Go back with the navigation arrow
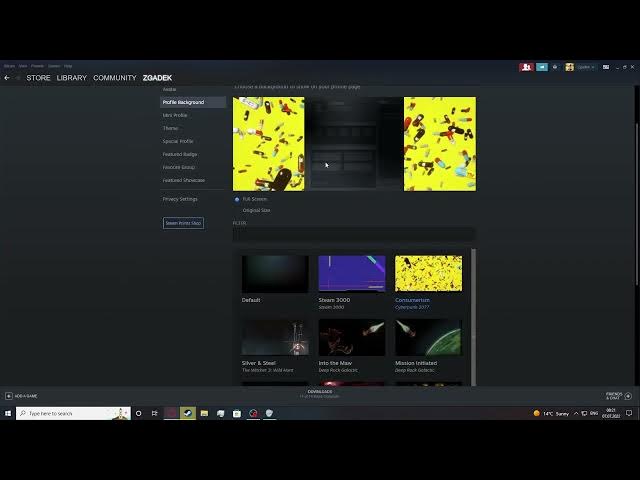The height and width of the screenshot is (480, 640). (7, 78)
